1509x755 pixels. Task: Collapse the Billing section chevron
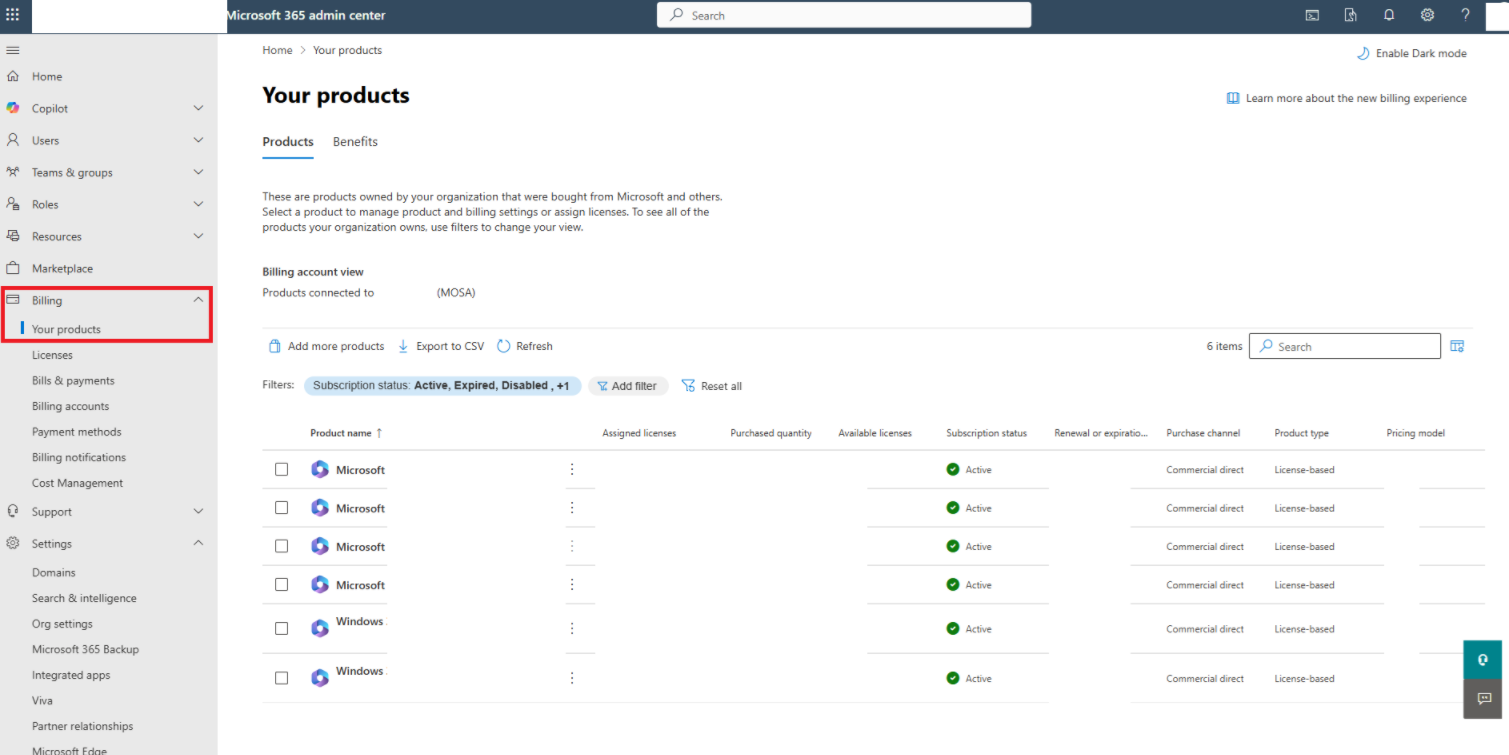point(198,299)
